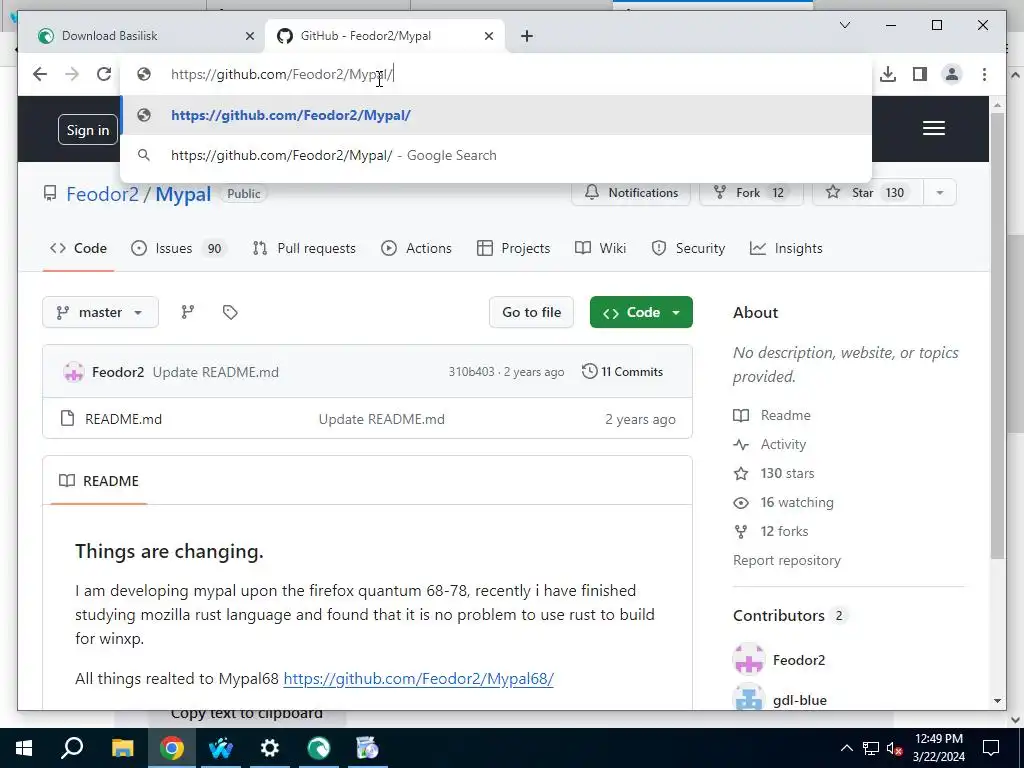Open the Settings gear taskbar icon

click(x=270, y=748)
